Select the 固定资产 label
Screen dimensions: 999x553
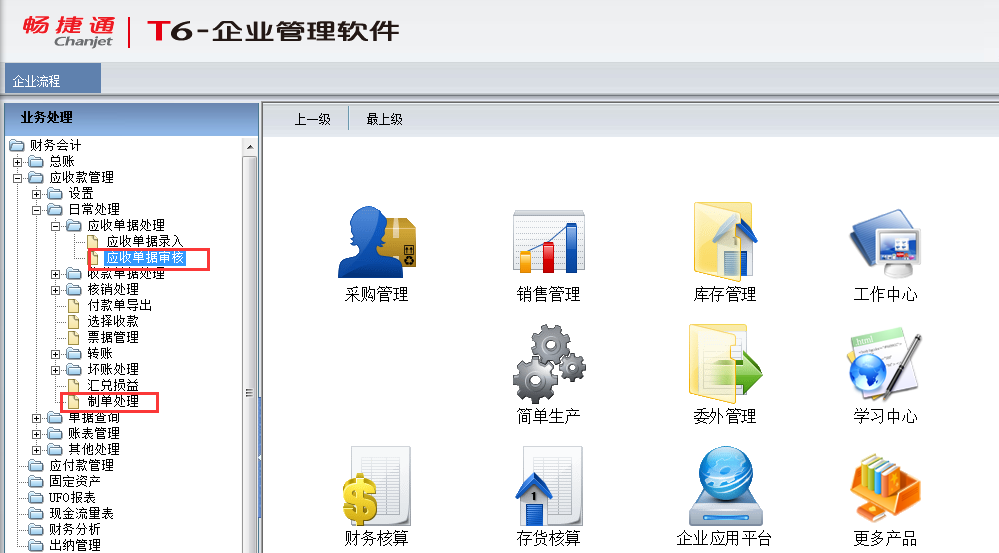(75, 481)
